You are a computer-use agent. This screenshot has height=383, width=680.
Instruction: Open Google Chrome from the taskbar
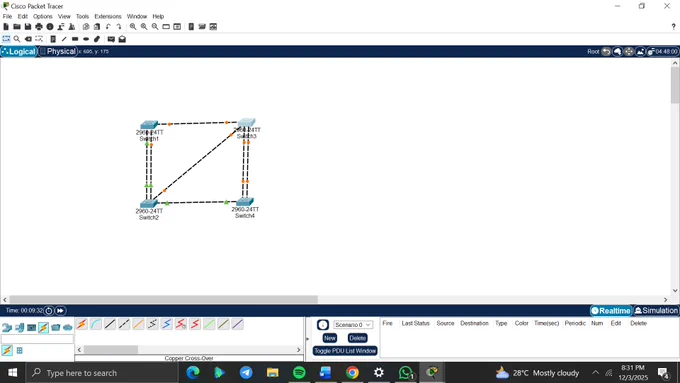[352, 372]
